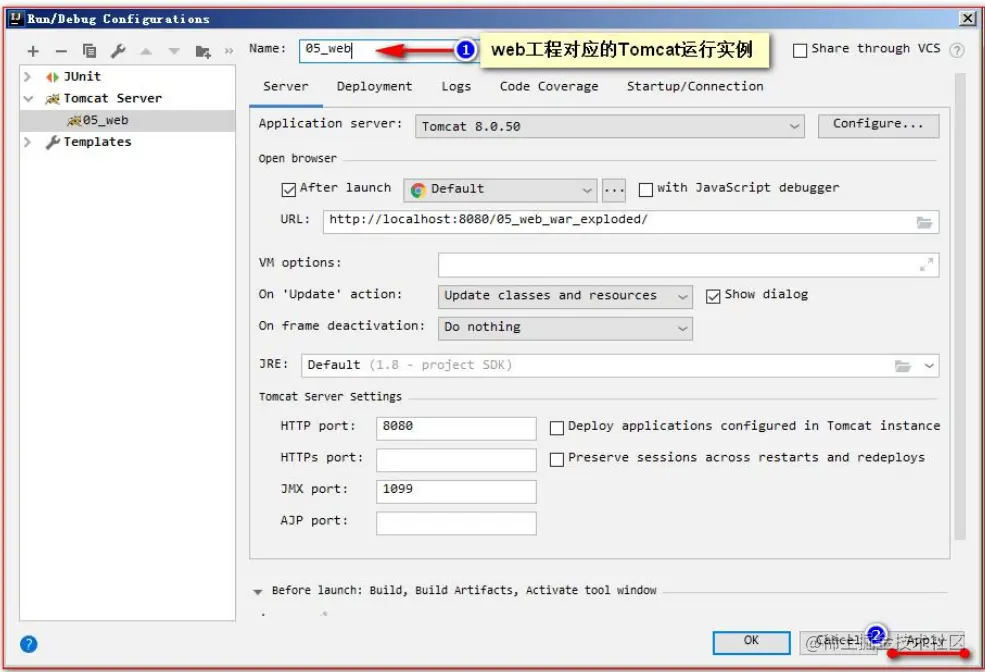Click the JRE Default field
985x672 pixels.
pos(620,366)
